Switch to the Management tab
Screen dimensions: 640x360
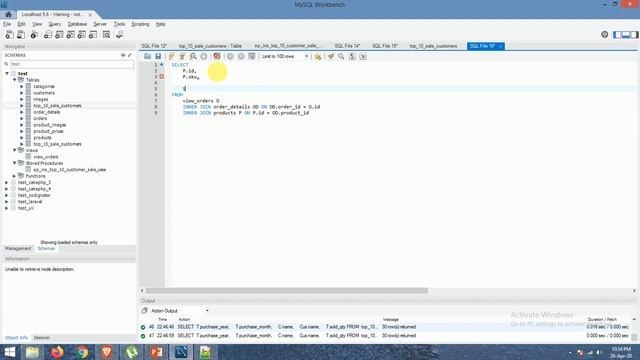(18, 248)
